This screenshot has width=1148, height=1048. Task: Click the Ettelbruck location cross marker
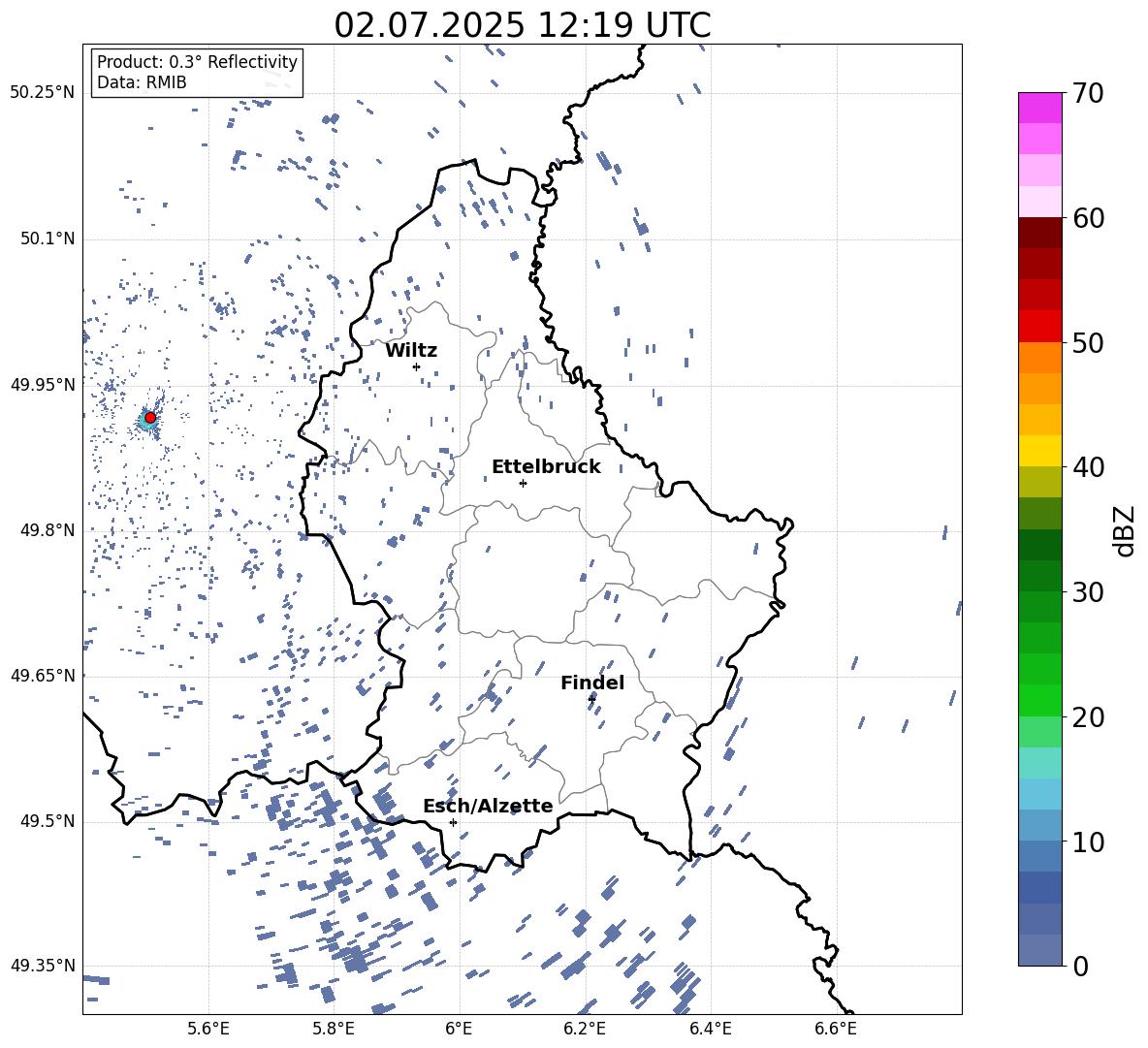pyautogui.click(x=523, y=483)
